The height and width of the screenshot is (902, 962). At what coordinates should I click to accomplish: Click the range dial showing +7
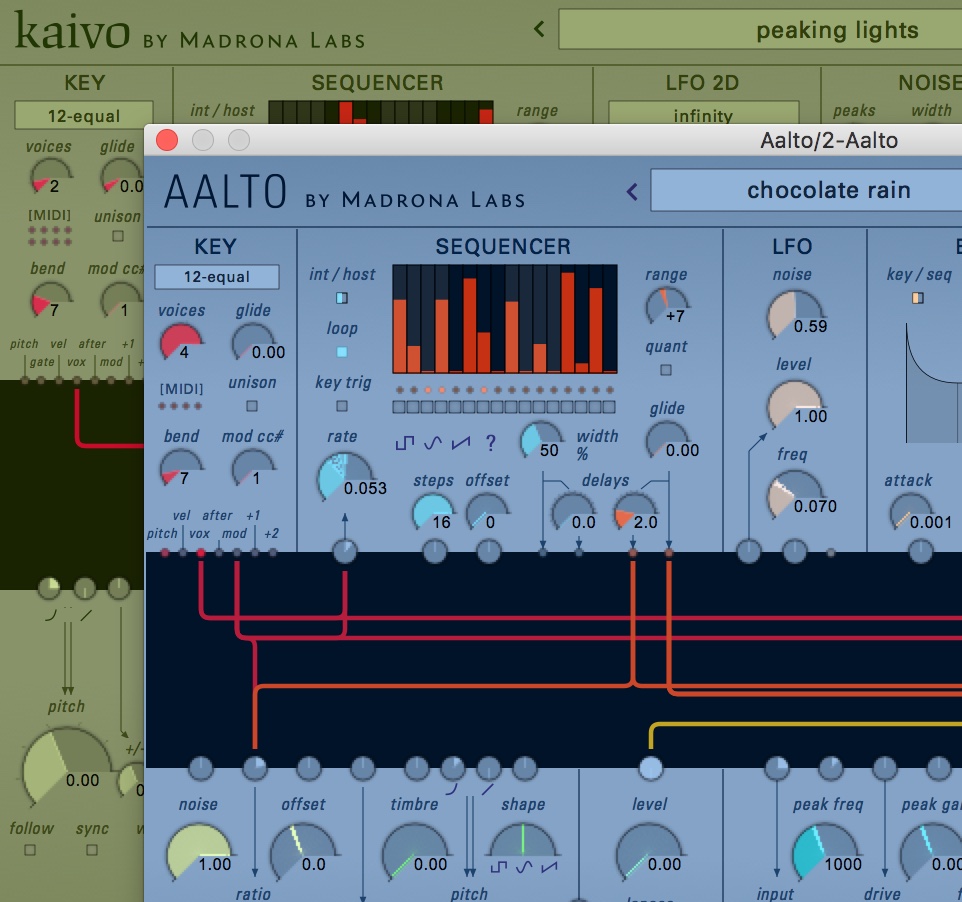[668, 306]
